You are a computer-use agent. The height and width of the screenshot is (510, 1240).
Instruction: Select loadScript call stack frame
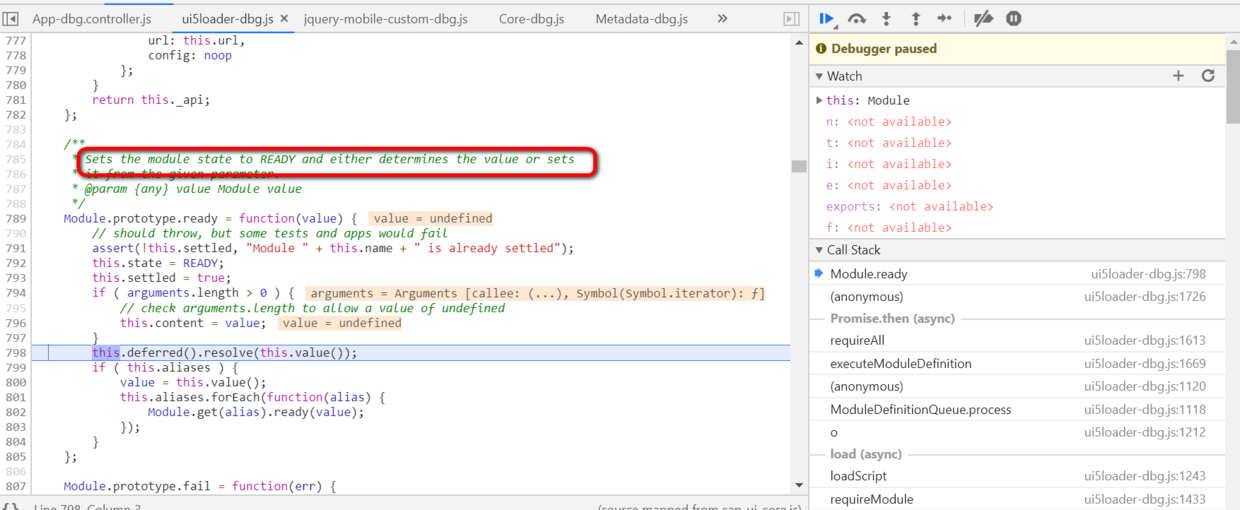[1017, 477]
